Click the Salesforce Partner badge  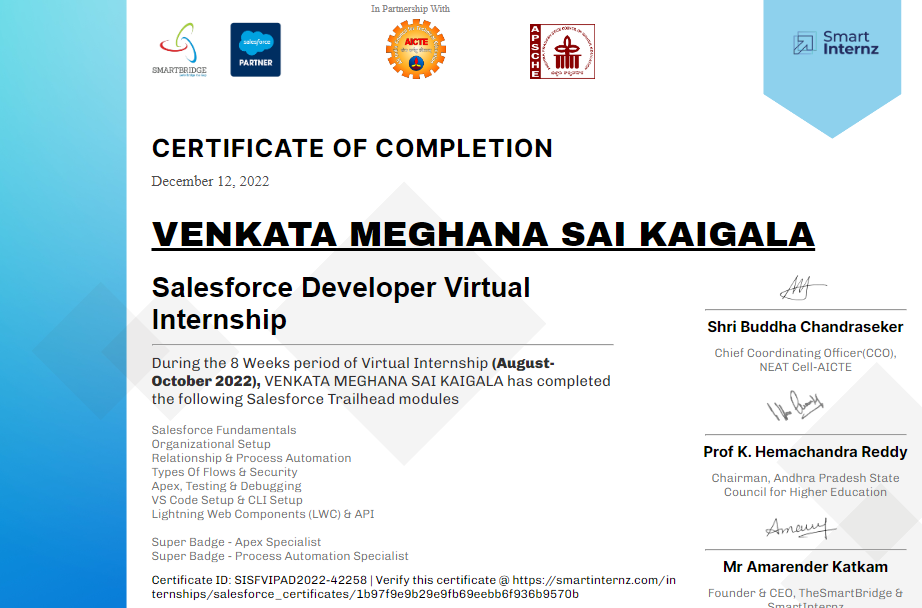[255, 50]
